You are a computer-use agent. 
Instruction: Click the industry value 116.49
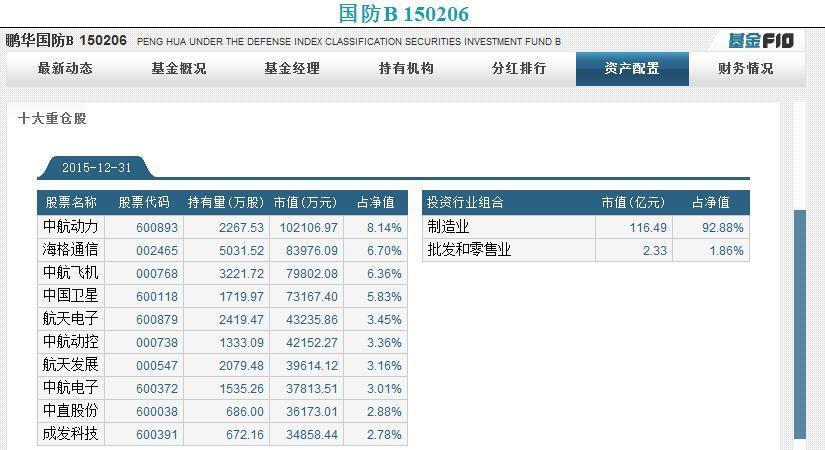648,228
